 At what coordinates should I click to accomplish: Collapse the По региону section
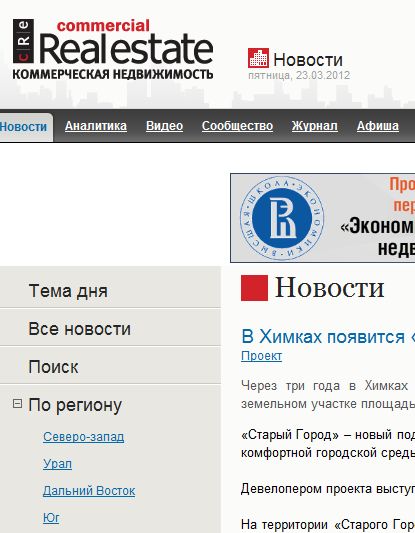[x=17, y=403]
